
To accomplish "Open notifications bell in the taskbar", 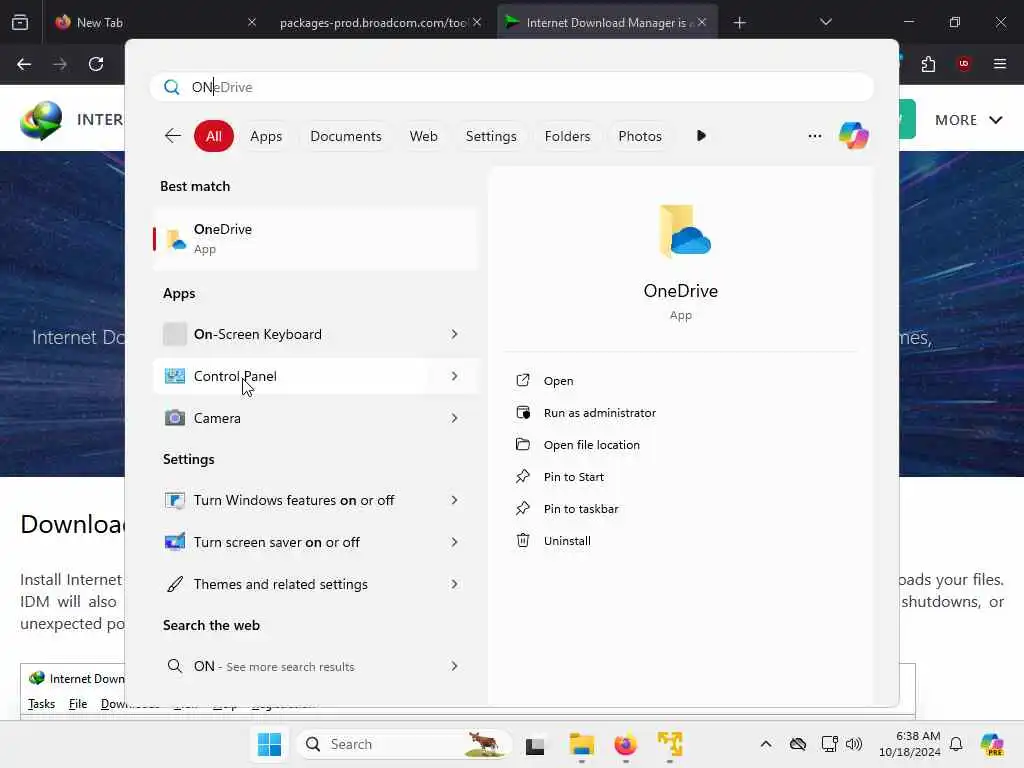I will (956, 744).
